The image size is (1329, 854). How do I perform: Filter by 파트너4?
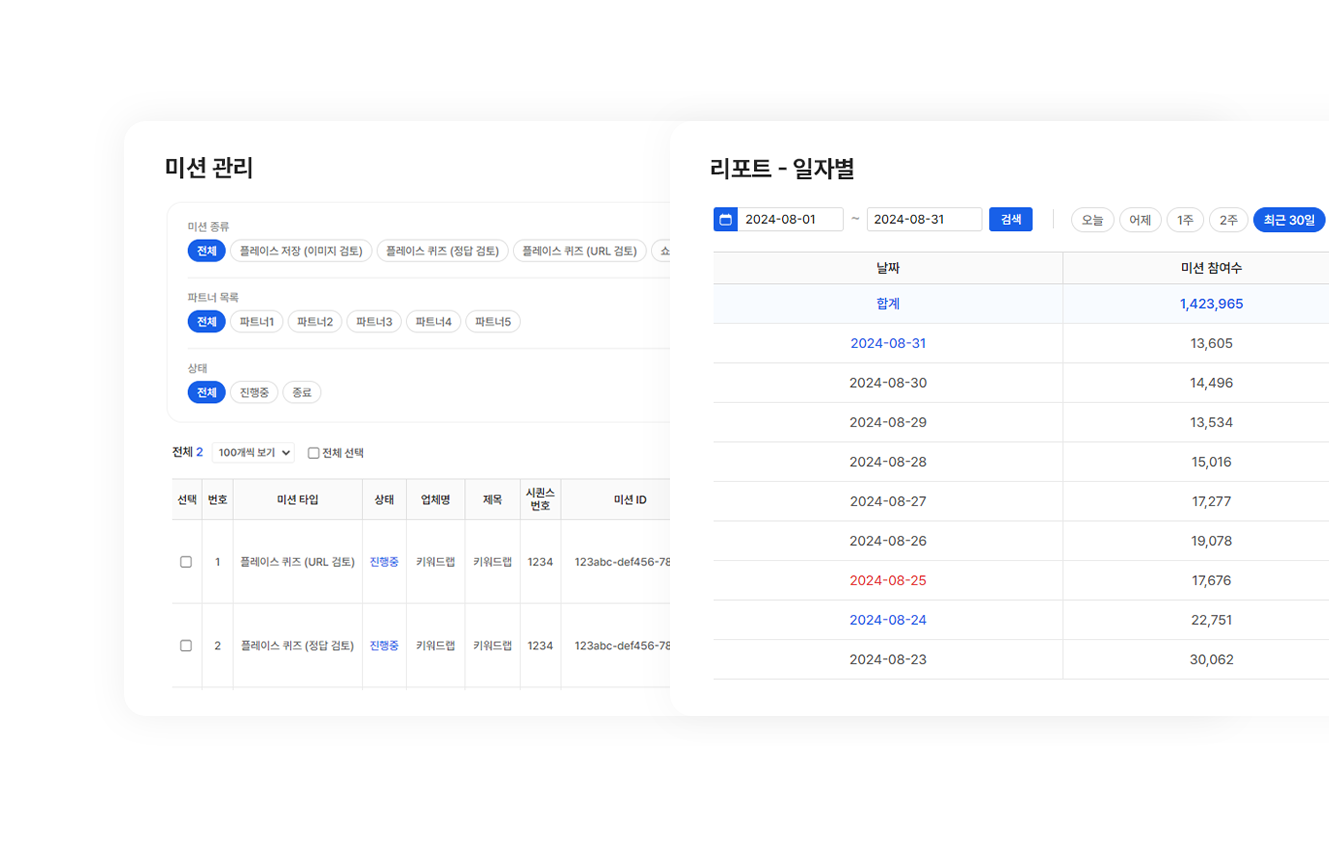coord(433,322)
